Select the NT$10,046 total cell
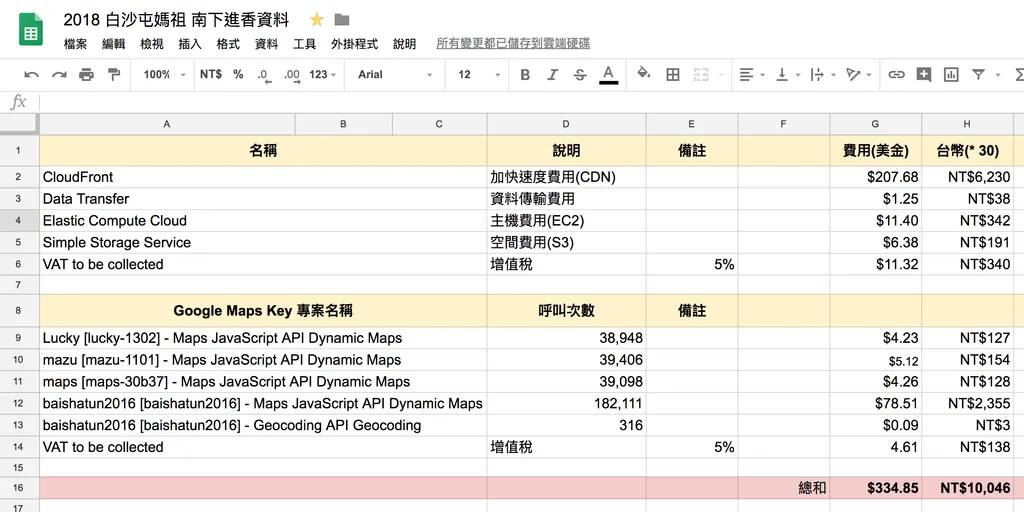The image size is (1024, 512). pyautogui.click(x=968, y=488)
